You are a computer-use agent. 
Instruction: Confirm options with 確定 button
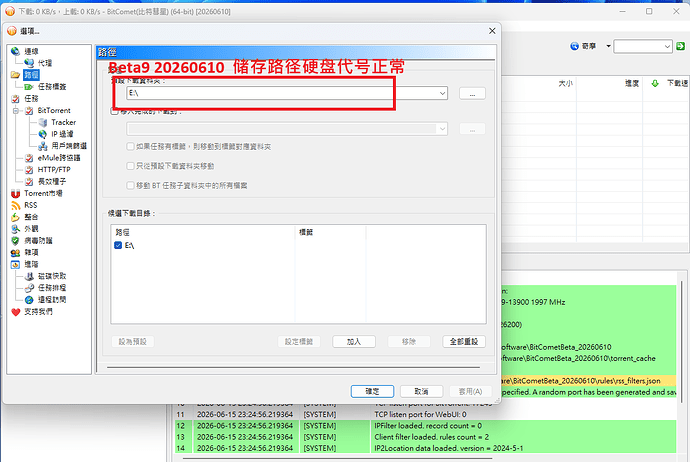(372, 391)
